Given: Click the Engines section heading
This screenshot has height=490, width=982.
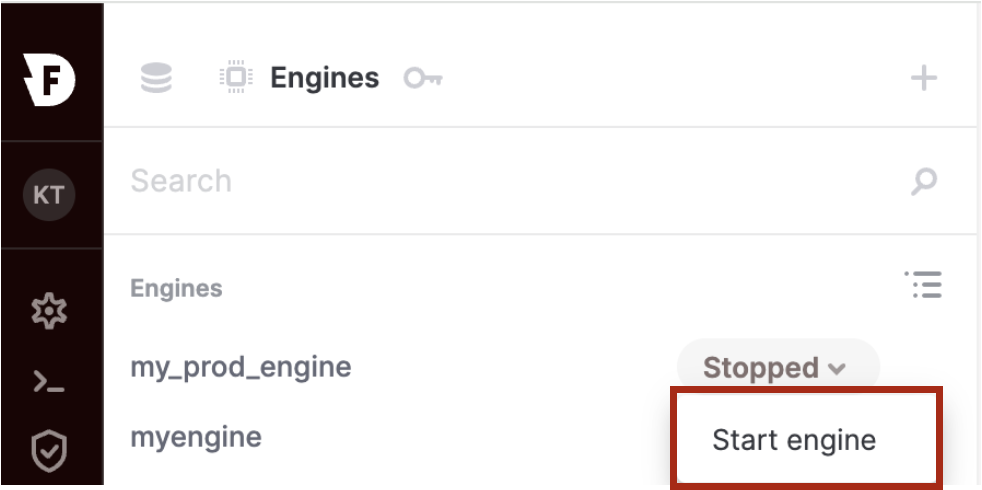Looking at the screenshot, I should (176, 288).
